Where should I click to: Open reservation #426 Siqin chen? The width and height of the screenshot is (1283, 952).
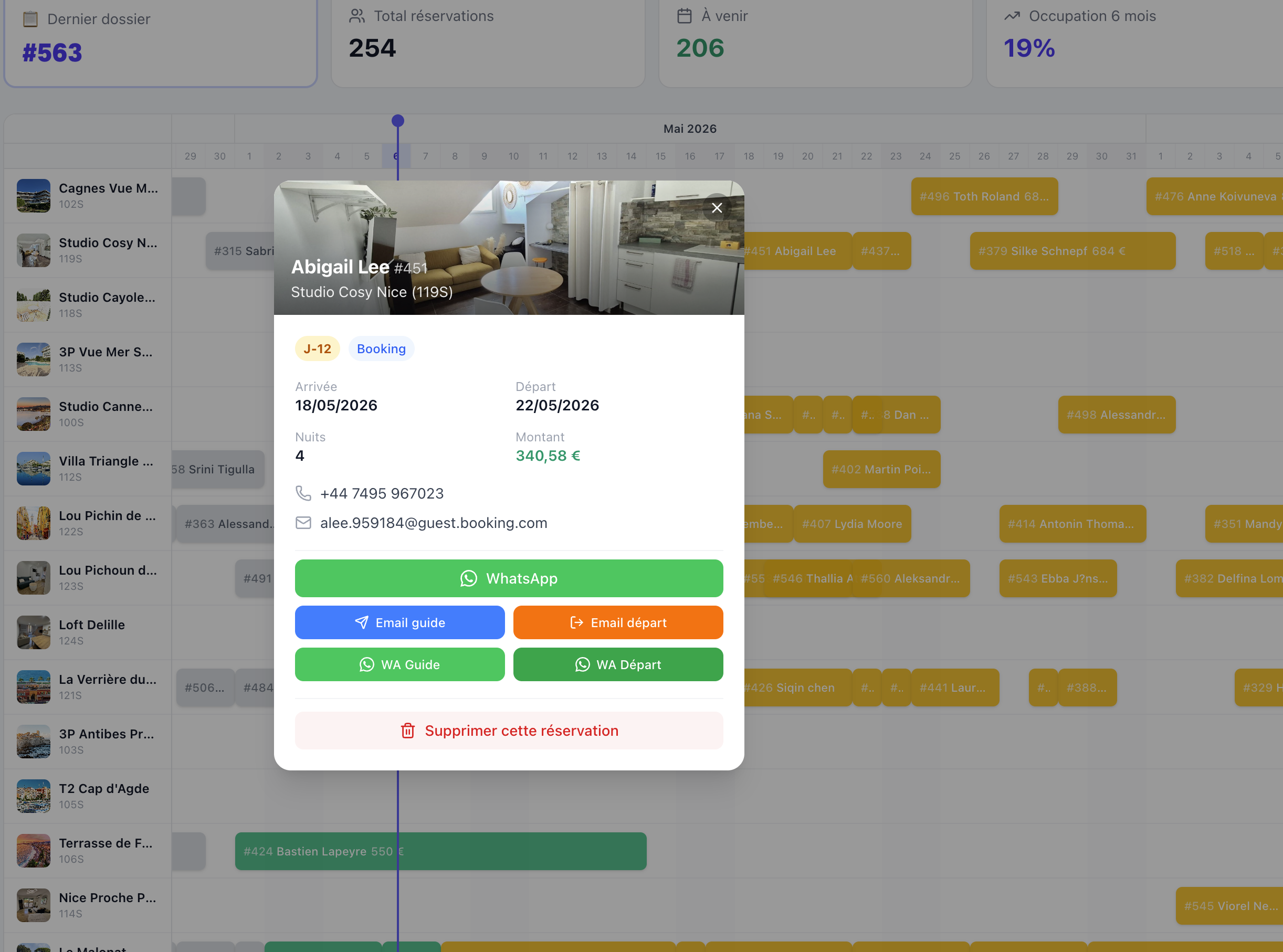tap(798, 687)
